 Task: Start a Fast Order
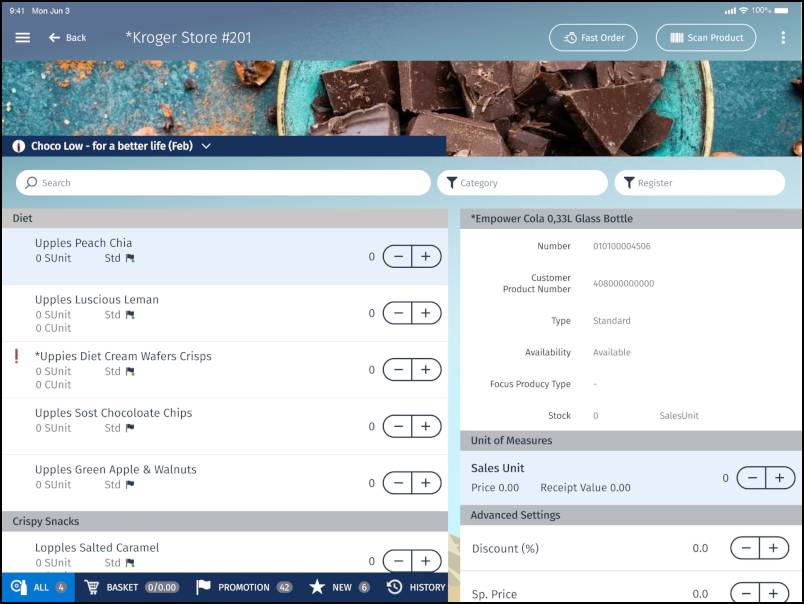(593, 37)
